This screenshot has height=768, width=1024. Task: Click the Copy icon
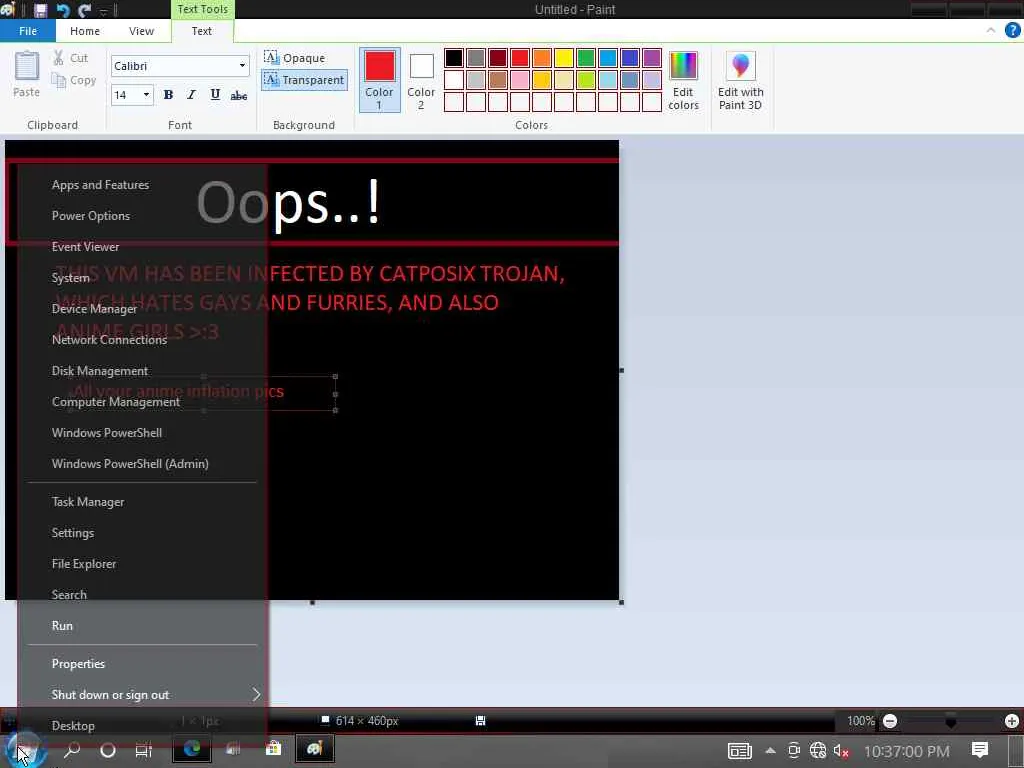tap(59, 80)
